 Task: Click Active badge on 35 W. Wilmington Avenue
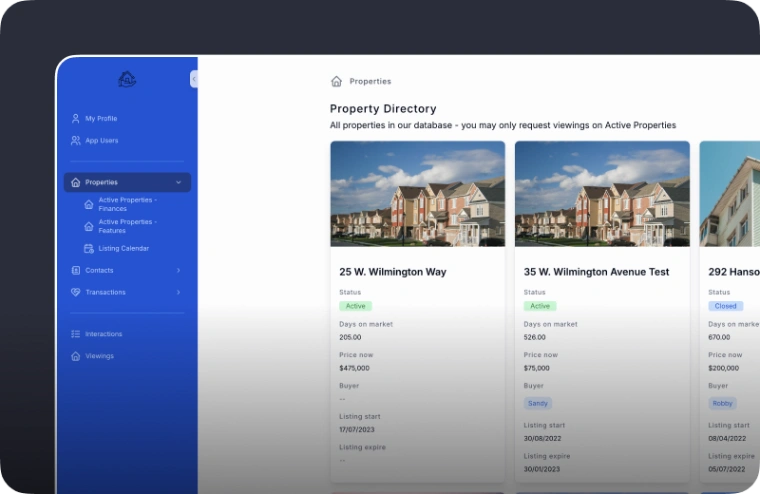coord(540,306)
